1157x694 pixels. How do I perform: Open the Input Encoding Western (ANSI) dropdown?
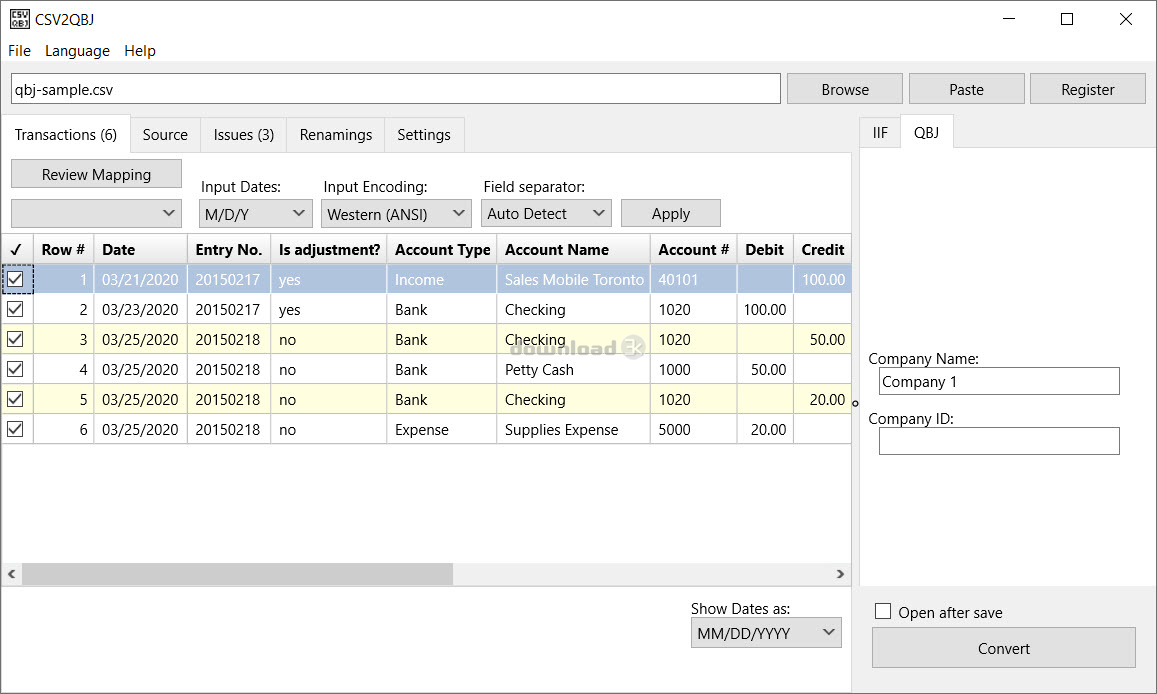click(396, 214)
